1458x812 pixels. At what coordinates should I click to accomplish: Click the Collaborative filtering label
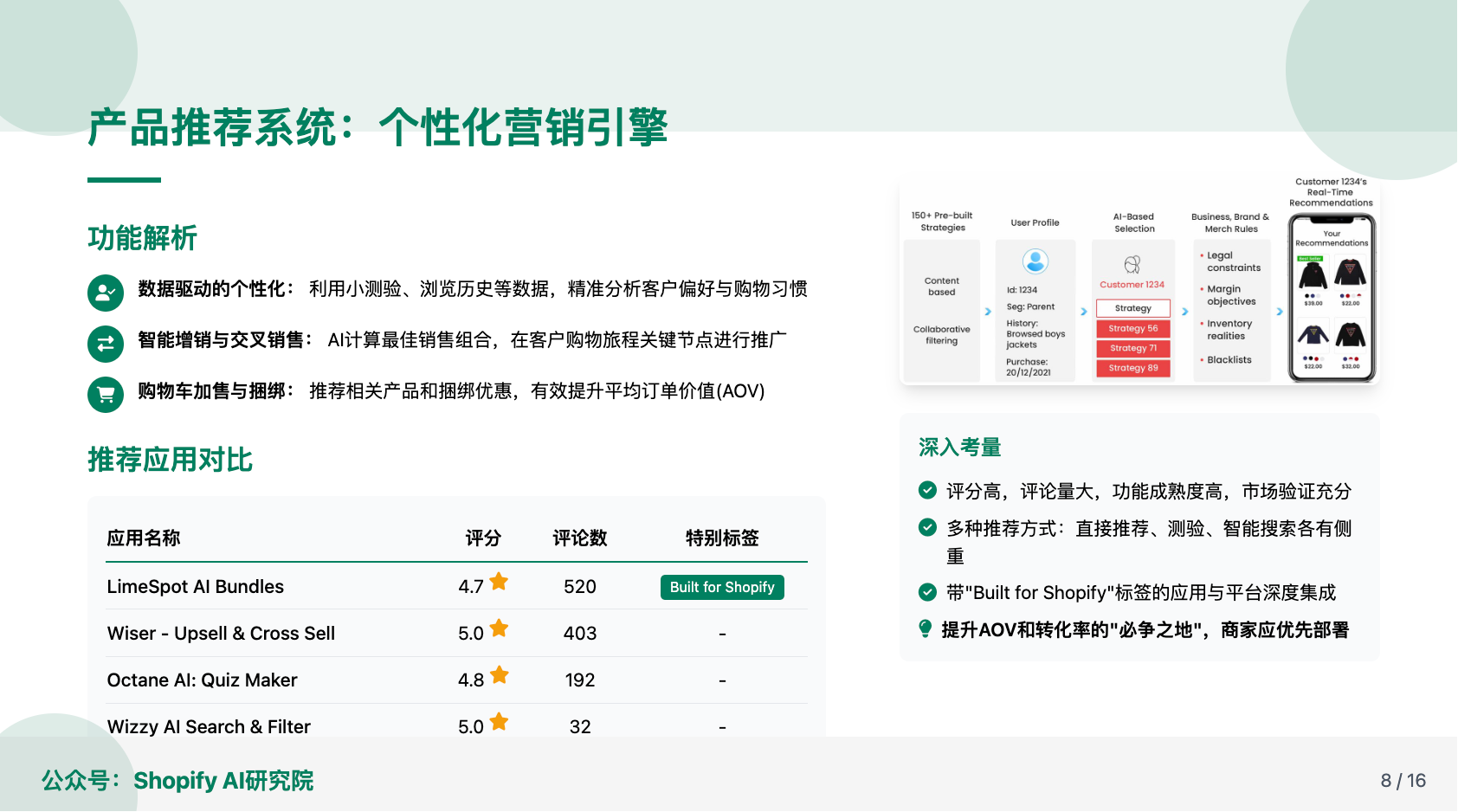click(x=942, y=335)
